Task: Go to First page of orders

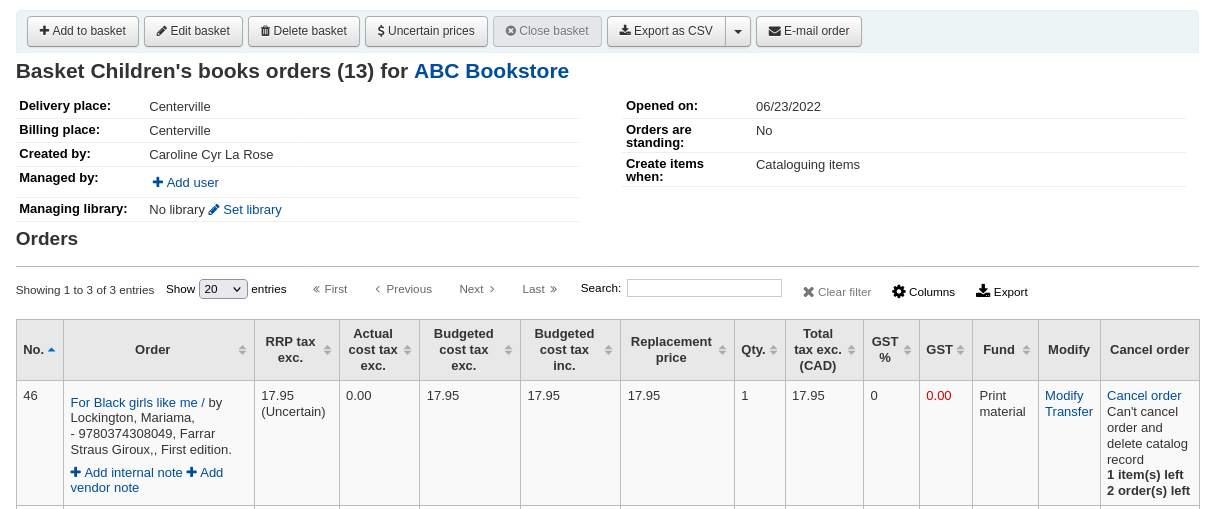Action: point(330,289)
